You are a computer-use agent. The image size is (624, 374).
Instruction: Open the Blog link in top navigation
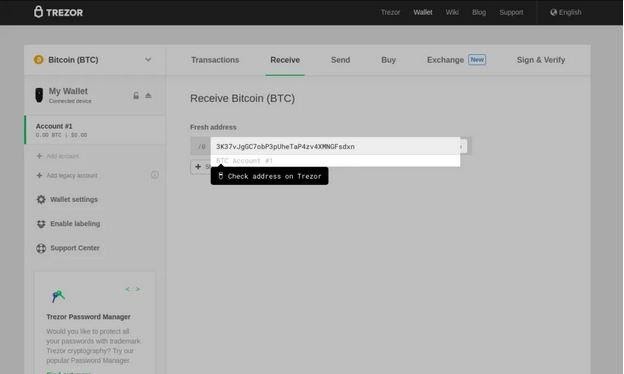click(479, 12)
